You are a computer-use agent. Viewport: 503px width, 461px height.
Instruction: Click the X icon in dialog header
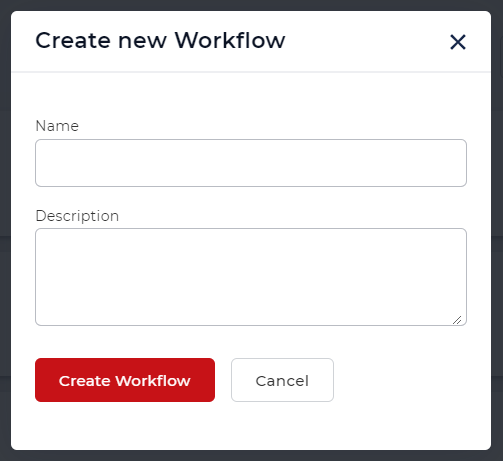click(458, 42)
